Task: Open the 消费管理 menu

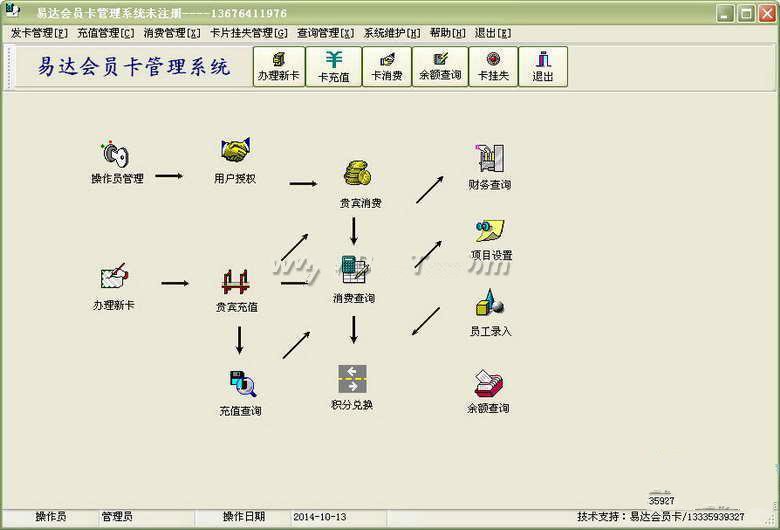Action: [x=172, y=33]
